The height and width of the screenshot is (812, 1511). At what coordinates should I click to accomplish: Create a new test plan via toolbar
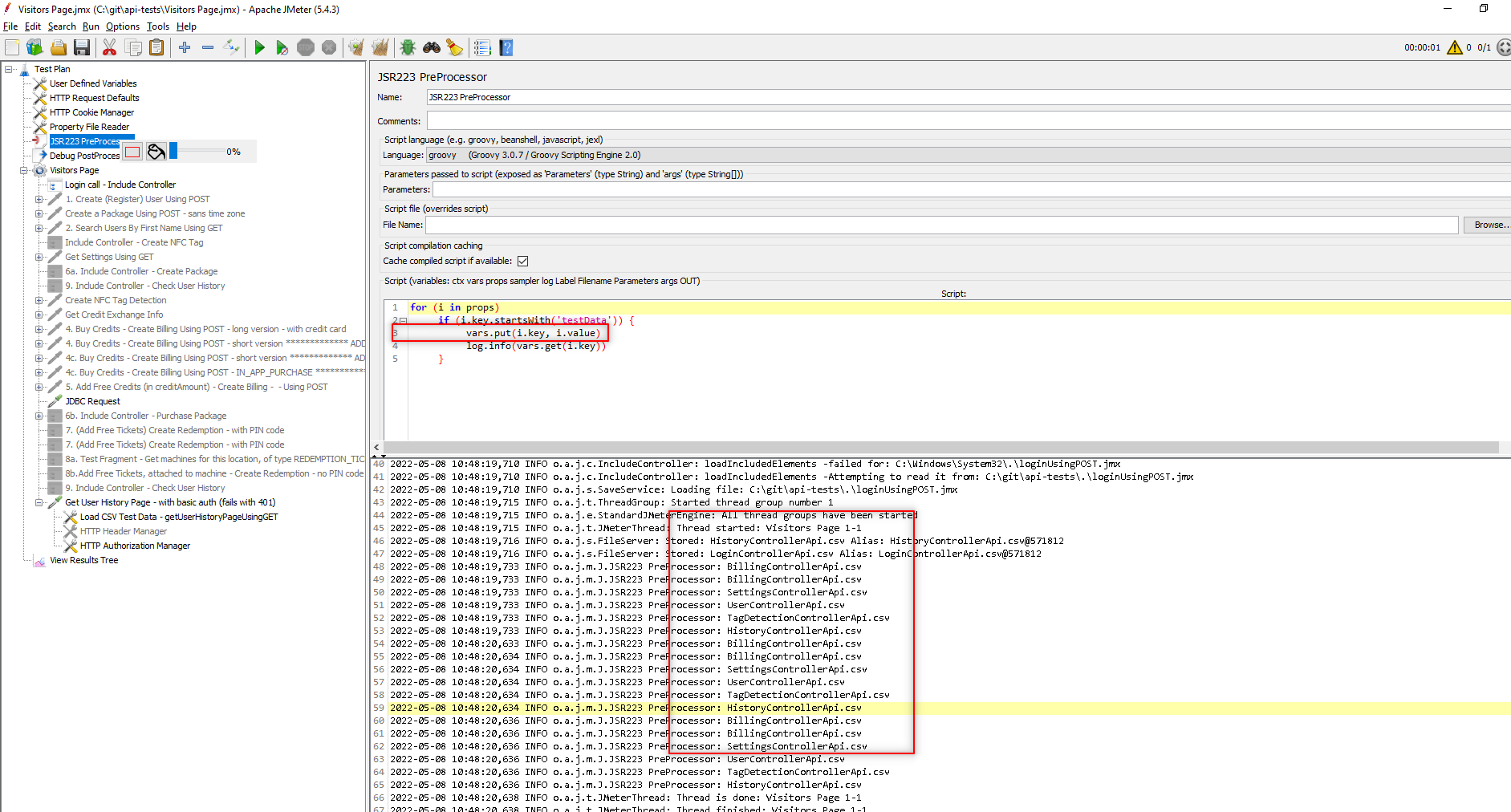pyautogui.click(x=12, y=48)
